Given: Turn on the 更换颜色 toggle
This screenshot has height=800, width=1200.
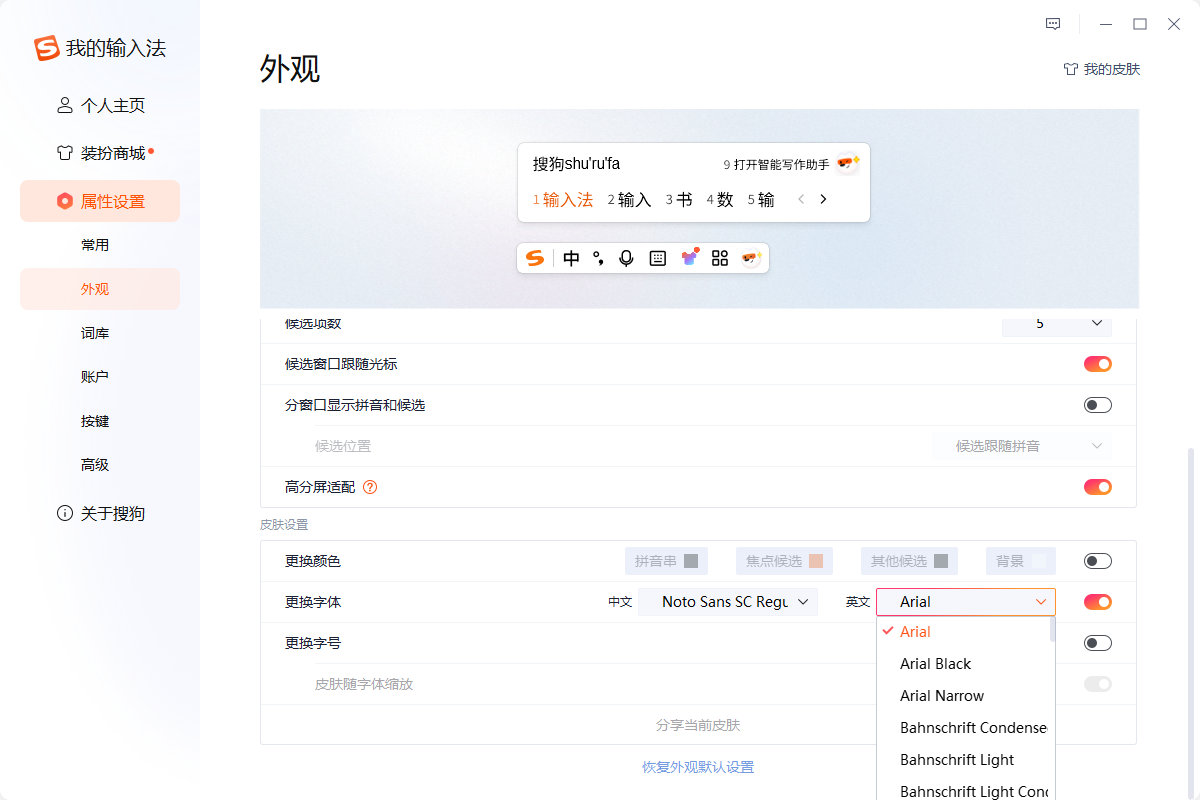Looking at the screenshot, I should click(x=1096, y=561).
